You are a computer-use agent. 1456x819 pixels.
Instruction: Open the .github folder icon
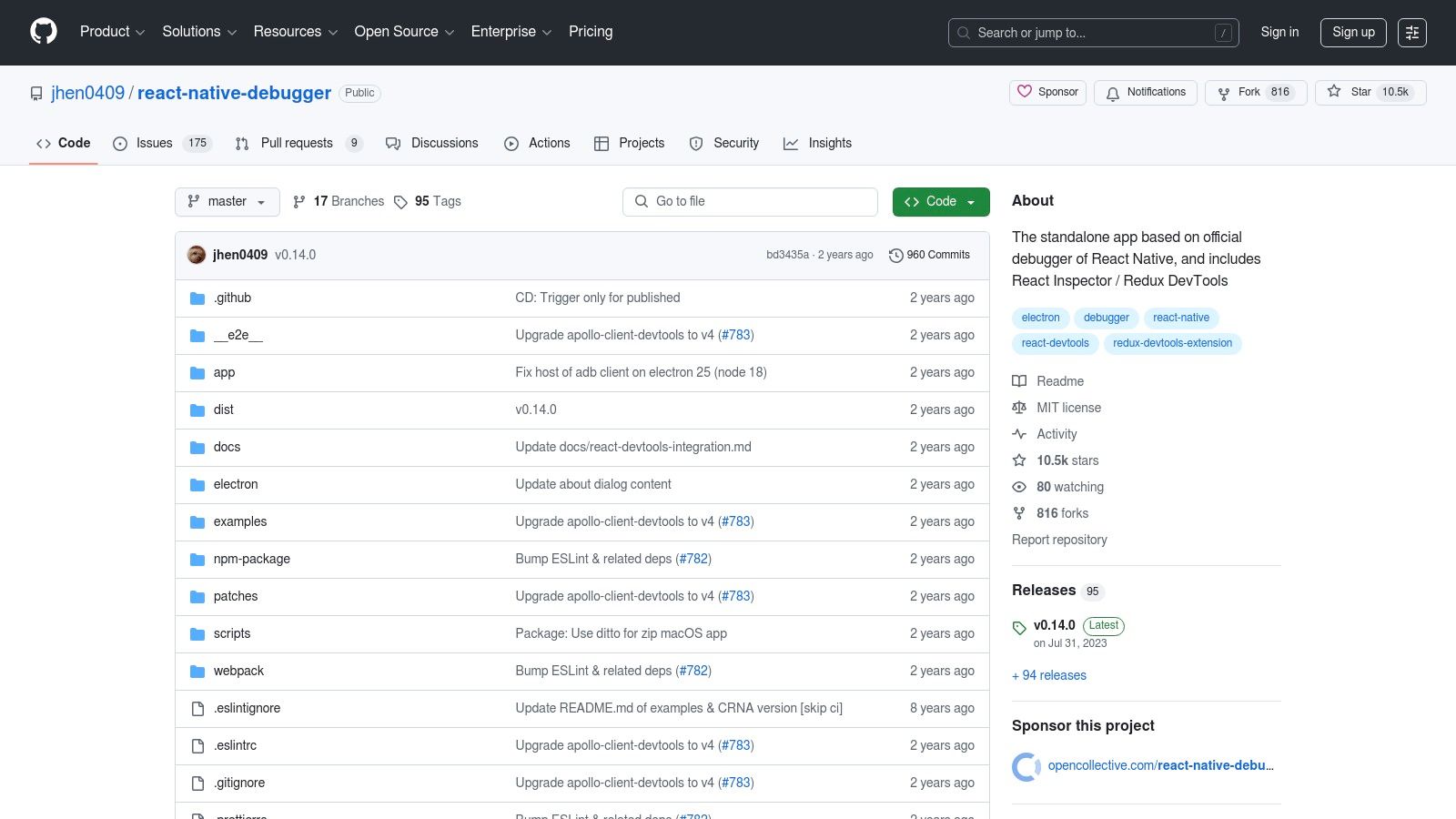[x=197, y=298]
